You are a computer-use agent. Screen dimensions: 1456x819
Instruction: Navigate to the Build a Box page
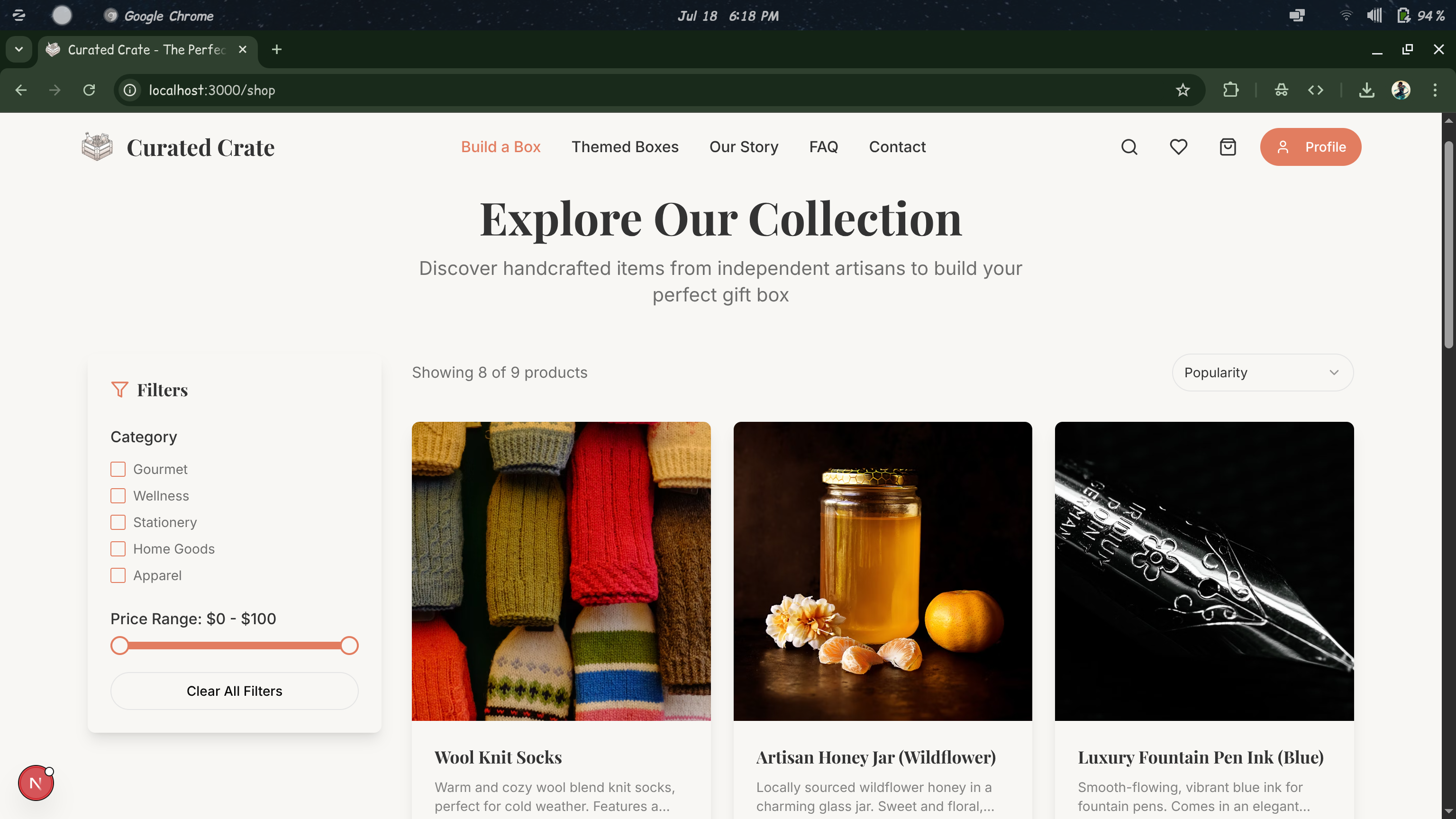(500, 146)
